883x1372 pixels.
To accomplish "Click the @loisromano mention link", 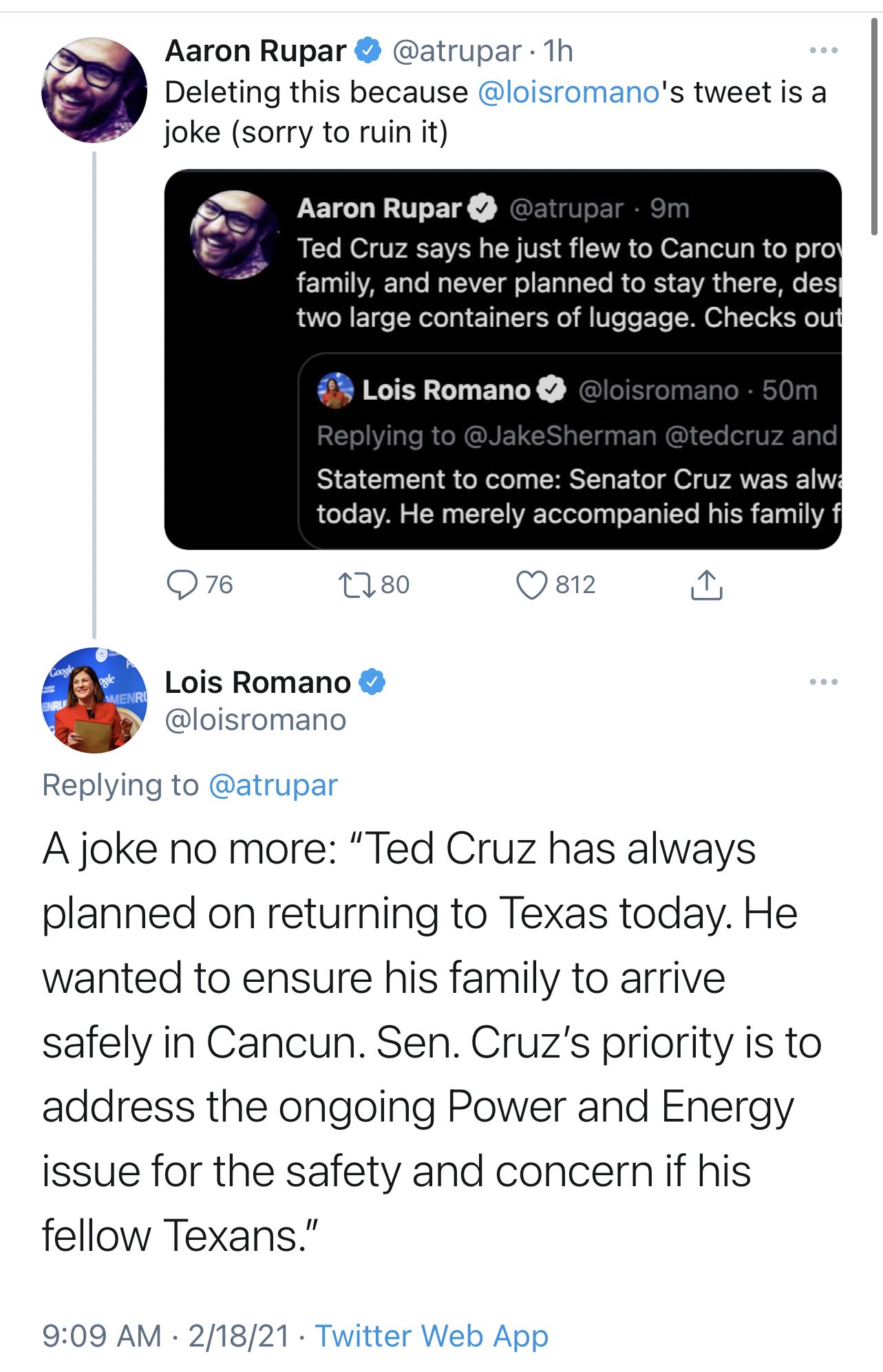I will pyautogui.click(x=568, y=92).
